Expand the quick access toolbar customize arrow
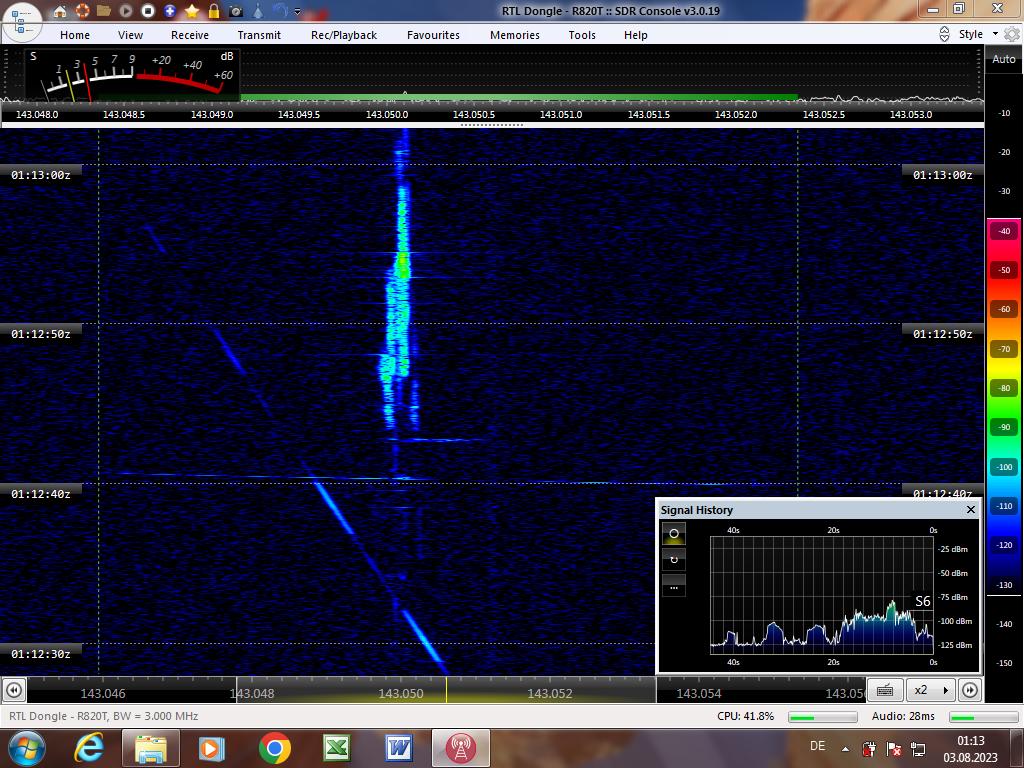 (x=298, y=12)
